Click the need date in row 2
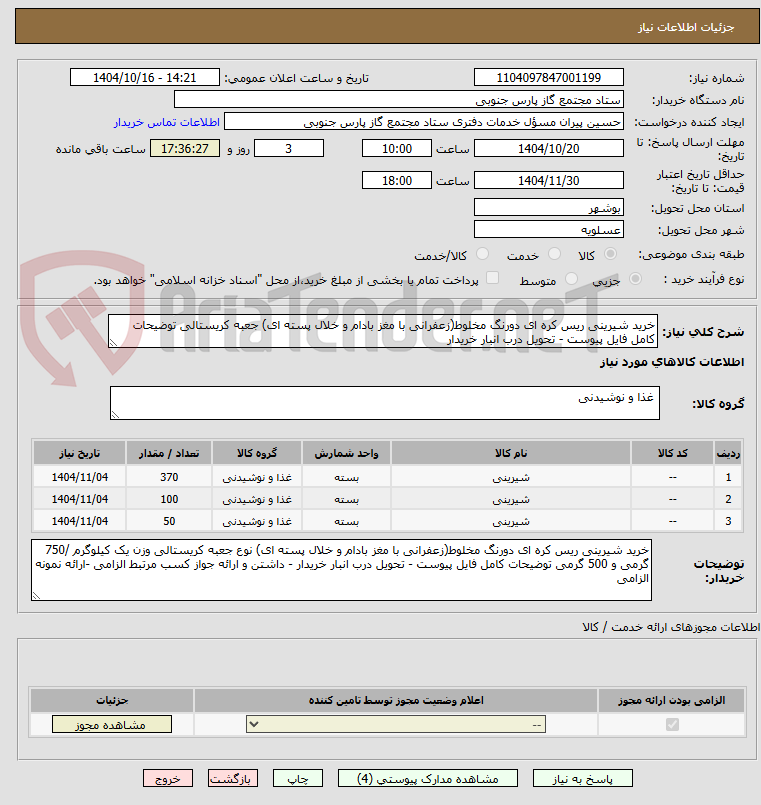This screenshot has height=805, width=761. [80, 499]
